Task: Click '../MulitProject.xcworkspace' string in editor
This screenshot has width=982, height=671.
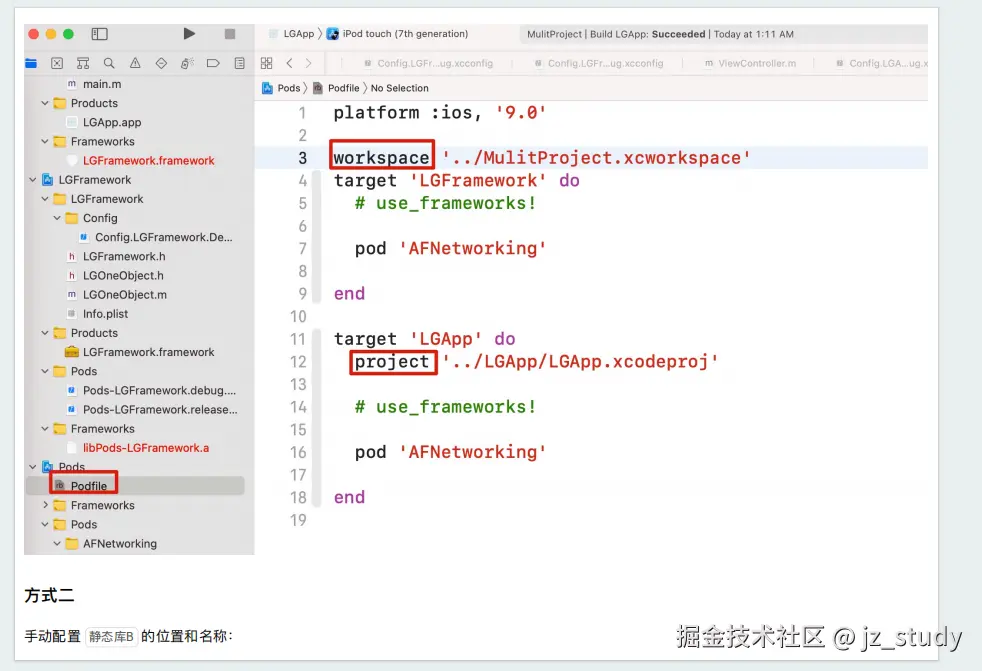Action: pyautogui.click(x=596, y=157)
